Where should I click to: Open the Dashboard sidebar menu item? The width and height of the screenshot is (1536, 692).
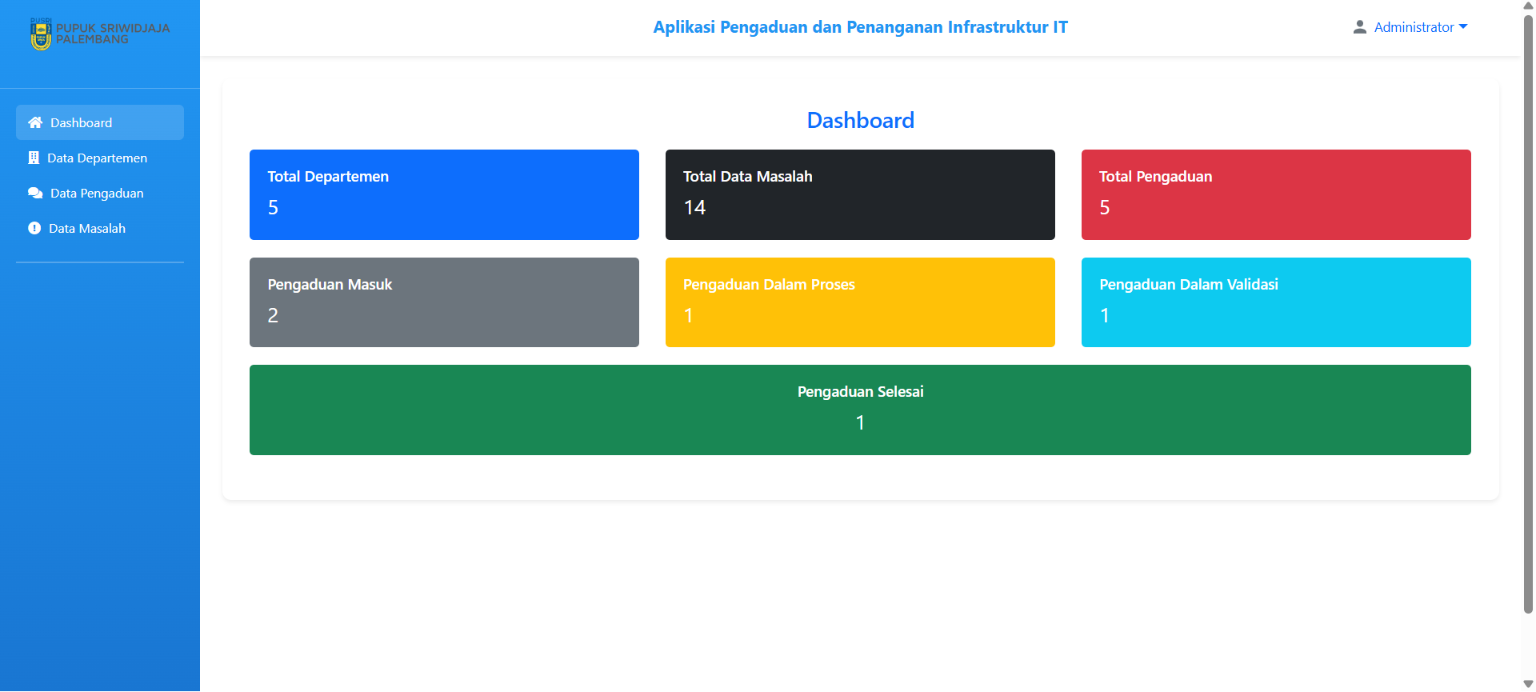(x=100, y=123)
